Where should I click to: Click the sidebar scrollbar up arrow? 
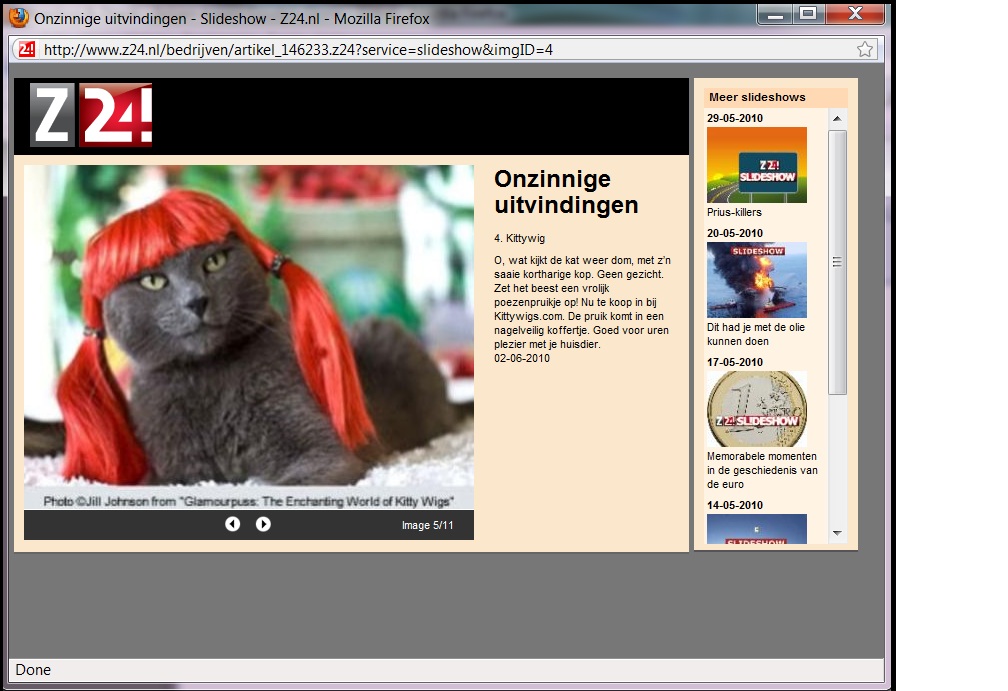(x=835, y=118)
